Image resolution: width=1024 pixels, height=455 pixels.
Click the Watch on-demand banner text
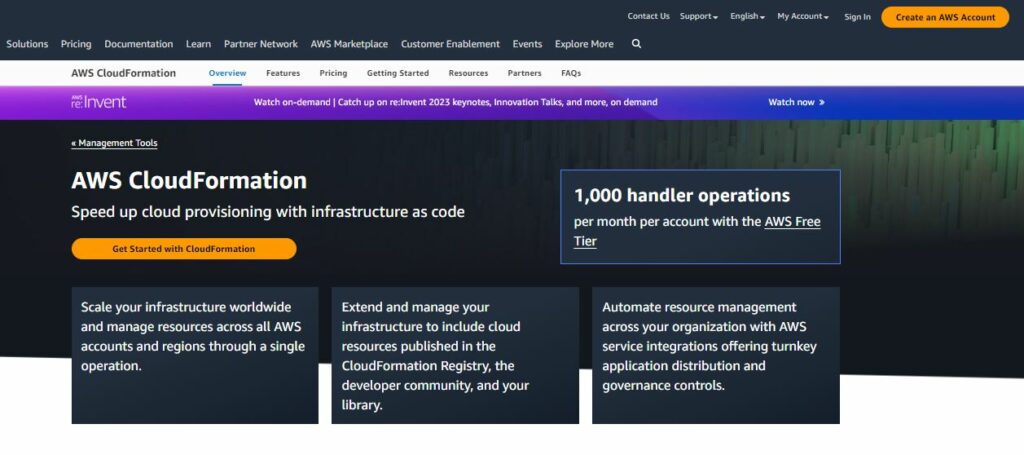[455, 102]
